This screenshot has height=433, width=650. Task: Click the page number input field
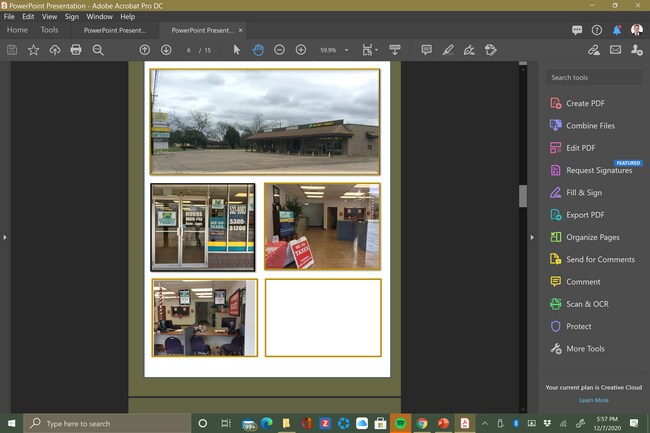[189, 50]
